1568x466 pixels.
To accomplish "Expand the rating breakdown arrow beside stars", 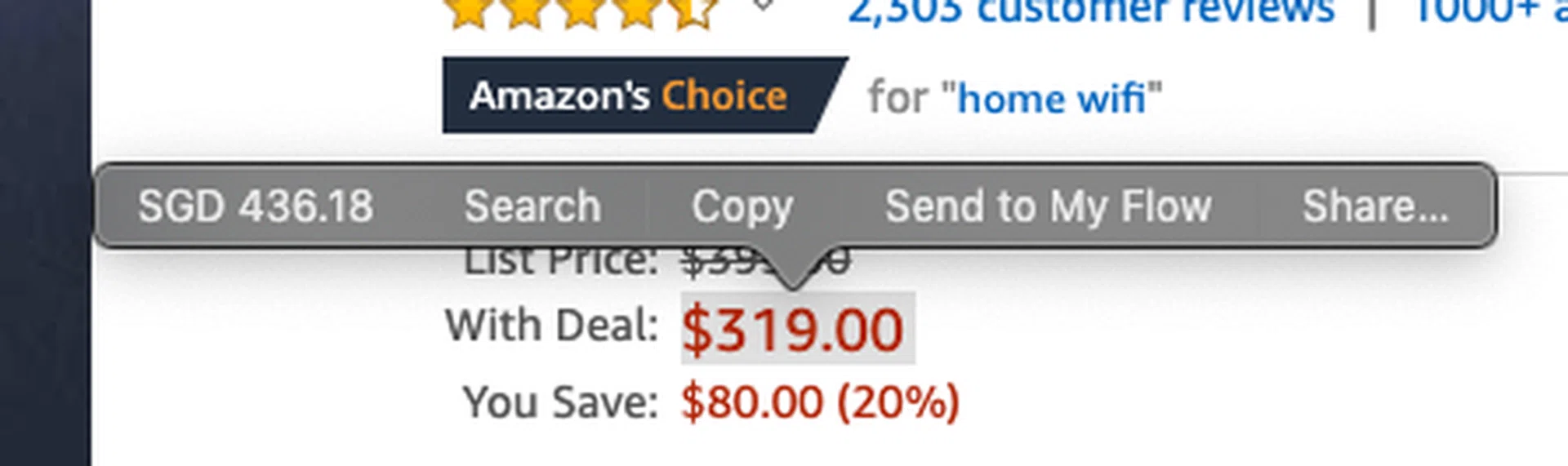I will (763, 7).
